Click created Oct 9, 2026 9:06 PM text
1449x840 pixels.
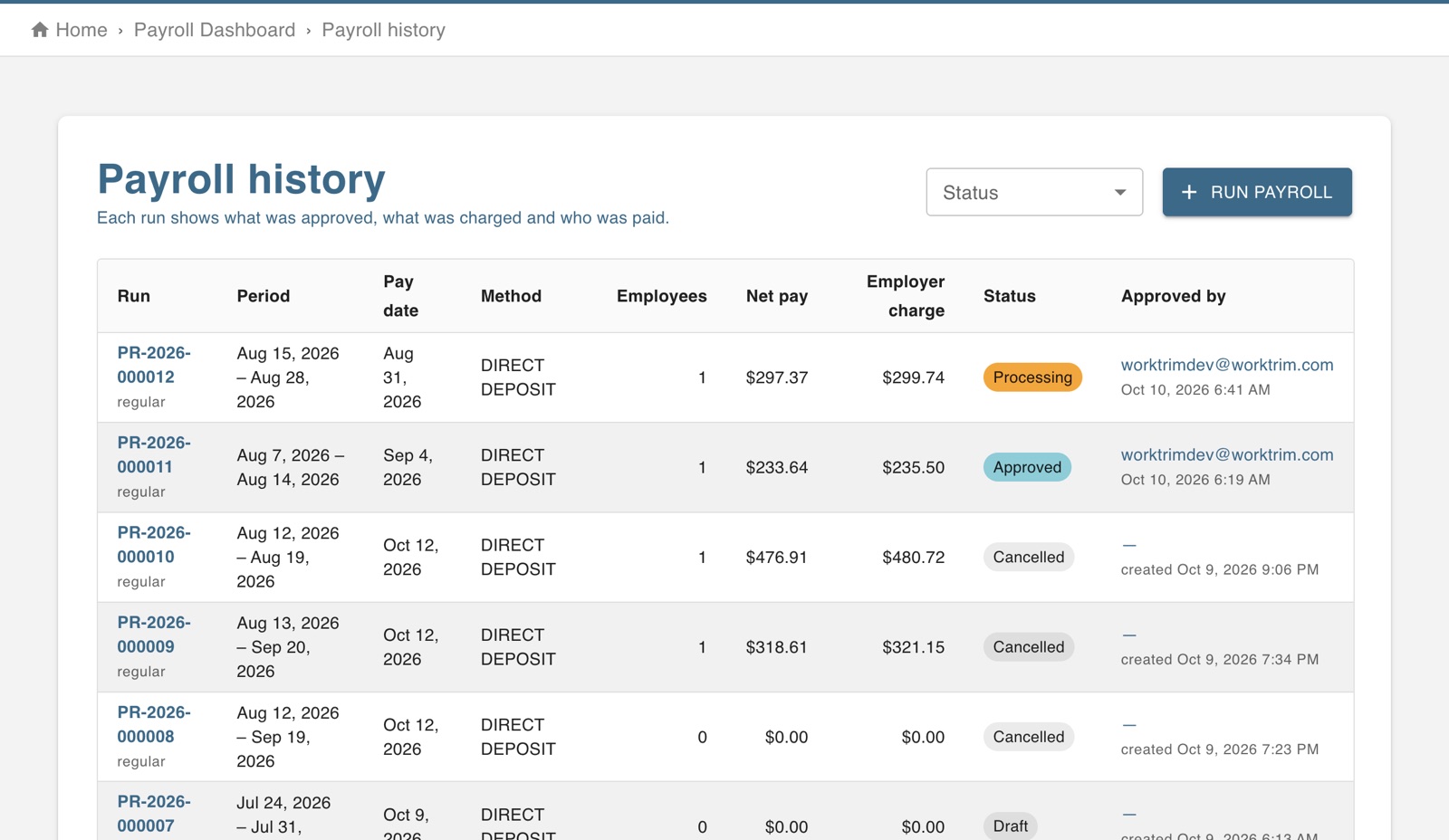(x=1220, y=569)
